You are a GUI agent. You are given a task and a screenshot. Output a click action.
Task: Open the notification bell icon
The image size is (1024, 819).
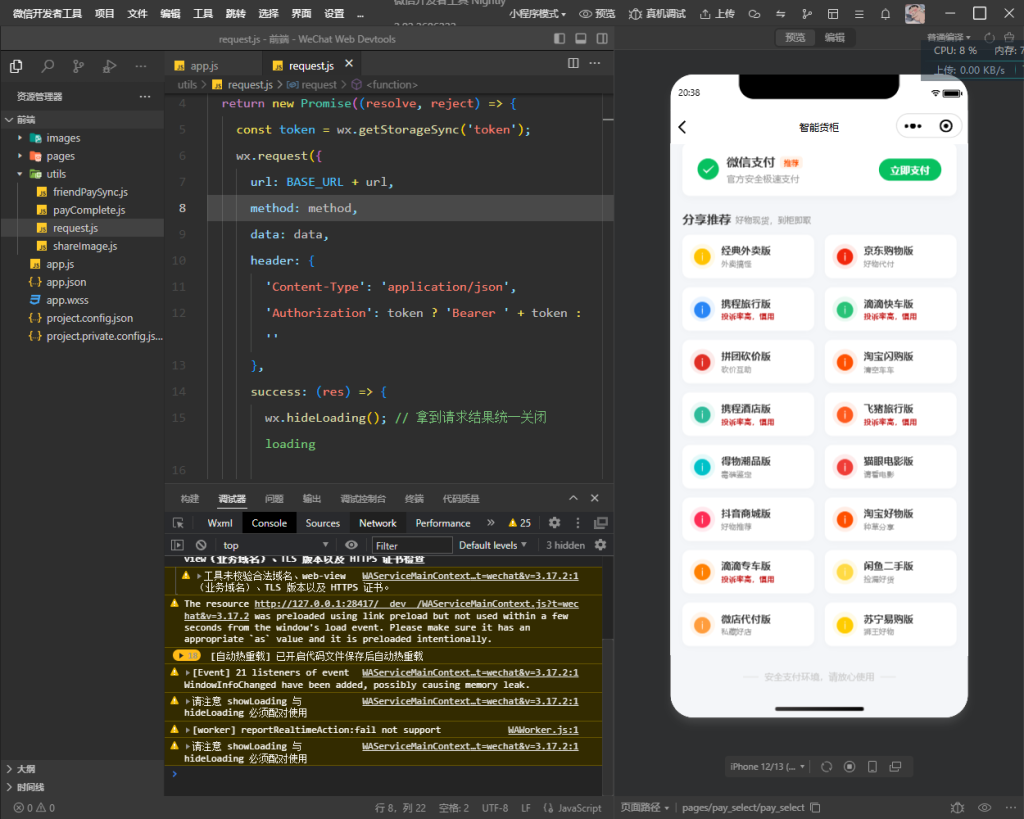(885, 14)
